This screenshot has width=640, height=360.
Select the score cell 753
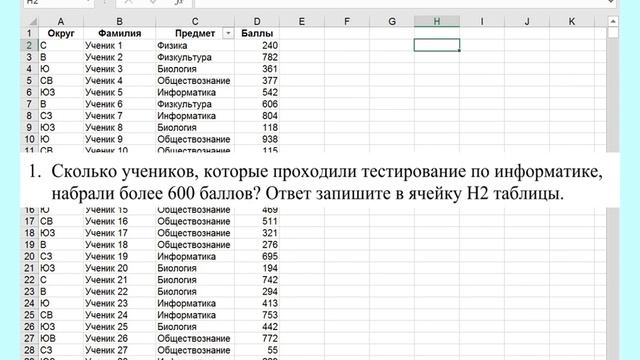(257, 315)
